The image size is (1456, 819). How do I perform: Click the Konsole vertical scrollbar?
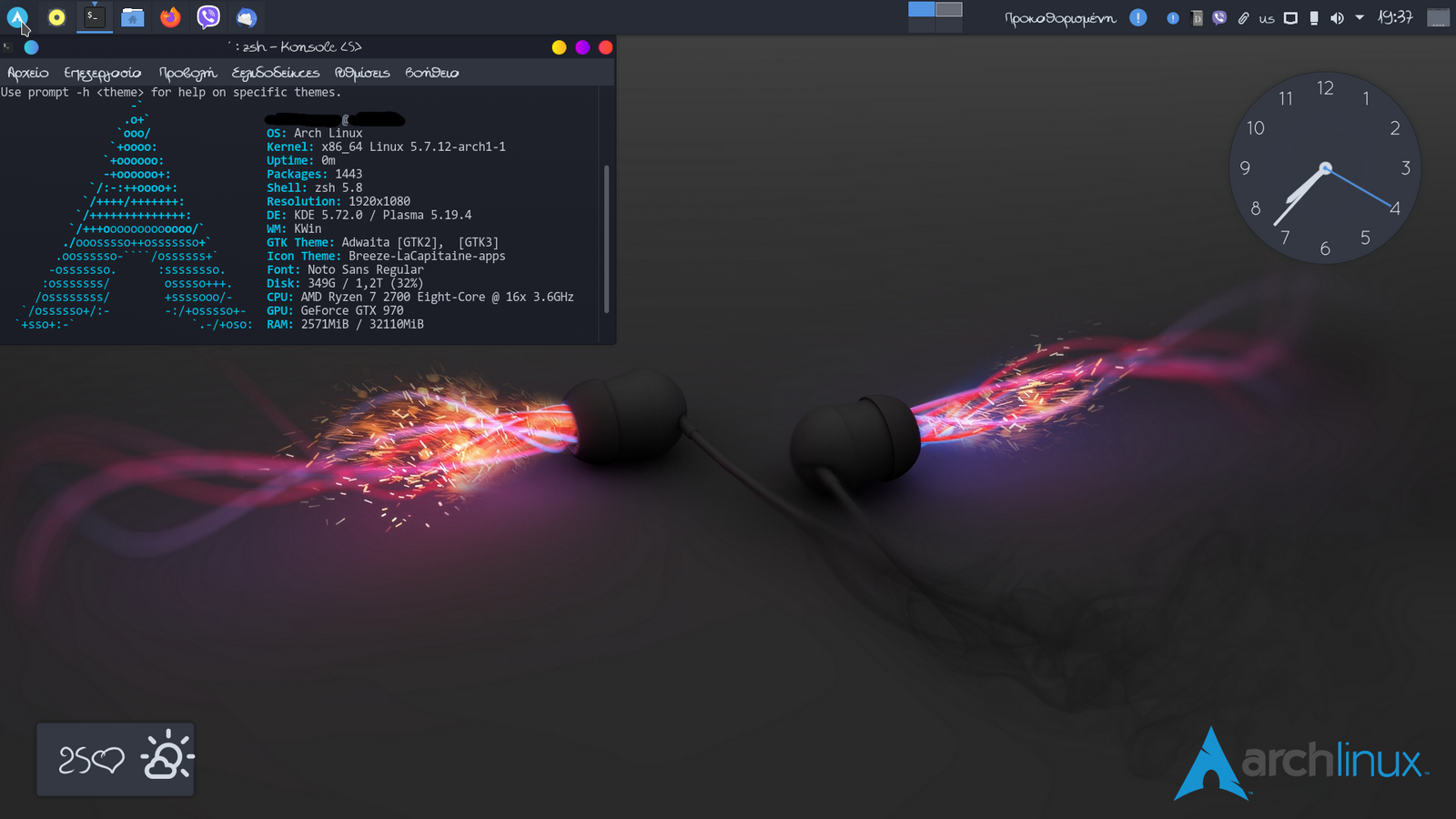pyautogui.click(x=606, y=238)
